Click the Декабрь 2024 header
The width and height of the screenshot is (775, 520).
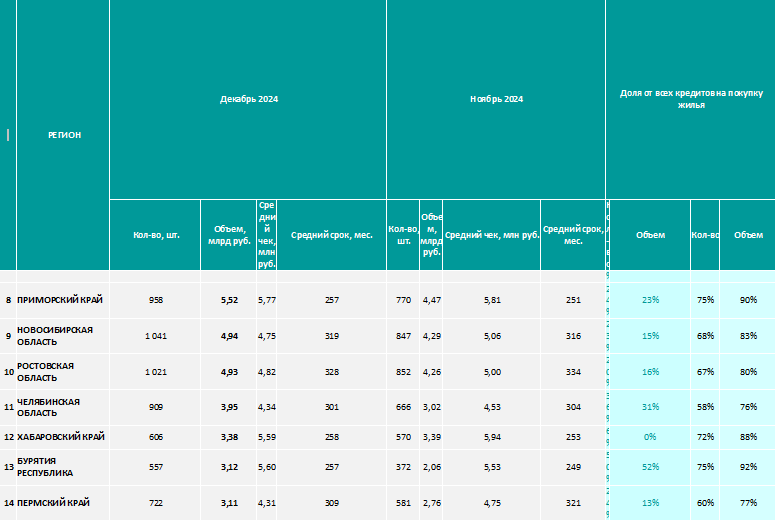[x=248, y=99]
